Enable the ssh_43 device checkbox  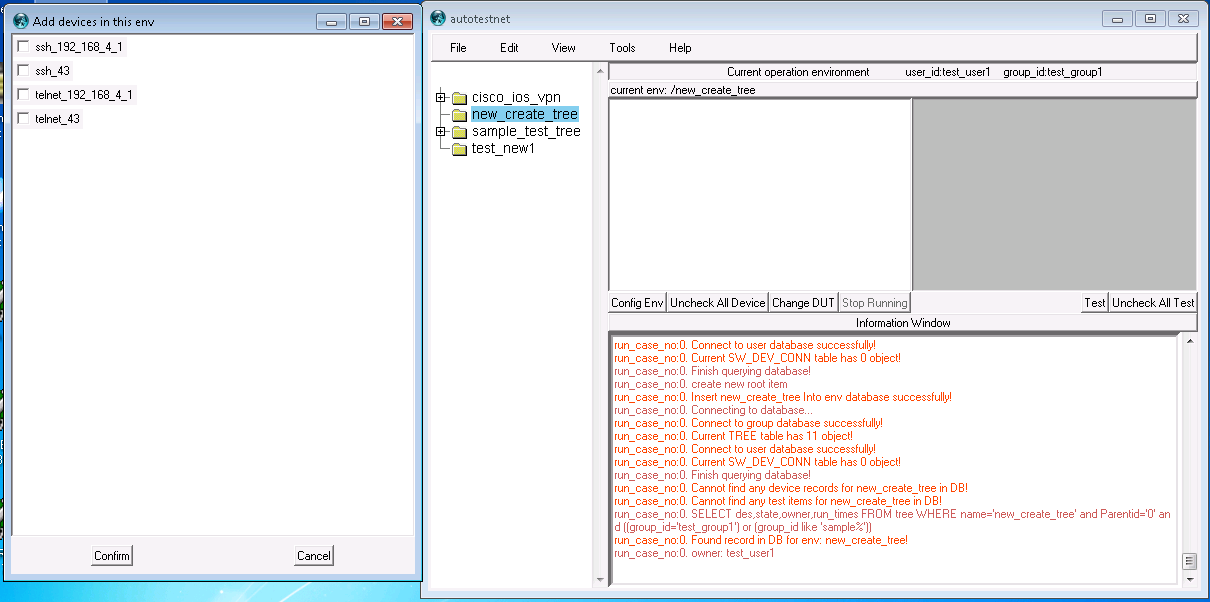[23, 71]
